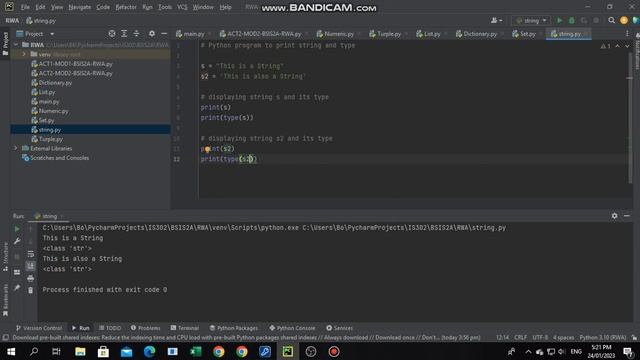Viewport: 640px width, 360px height.
Task: Open Version Control tool window
Action: pos(39,328)
